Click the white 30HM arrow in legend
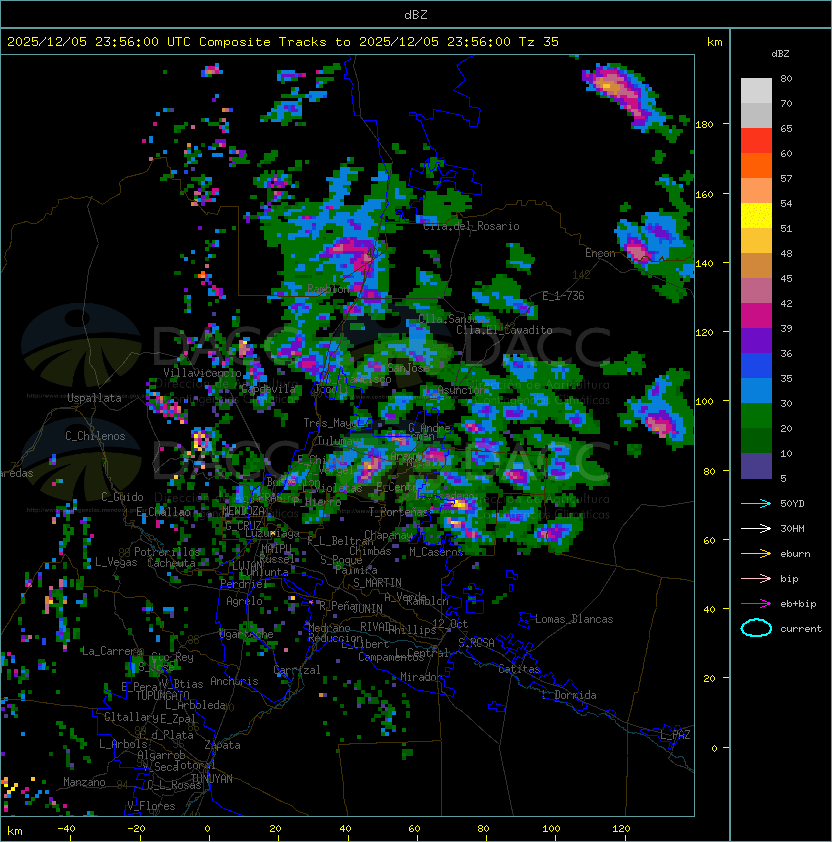 pos(756,528)
